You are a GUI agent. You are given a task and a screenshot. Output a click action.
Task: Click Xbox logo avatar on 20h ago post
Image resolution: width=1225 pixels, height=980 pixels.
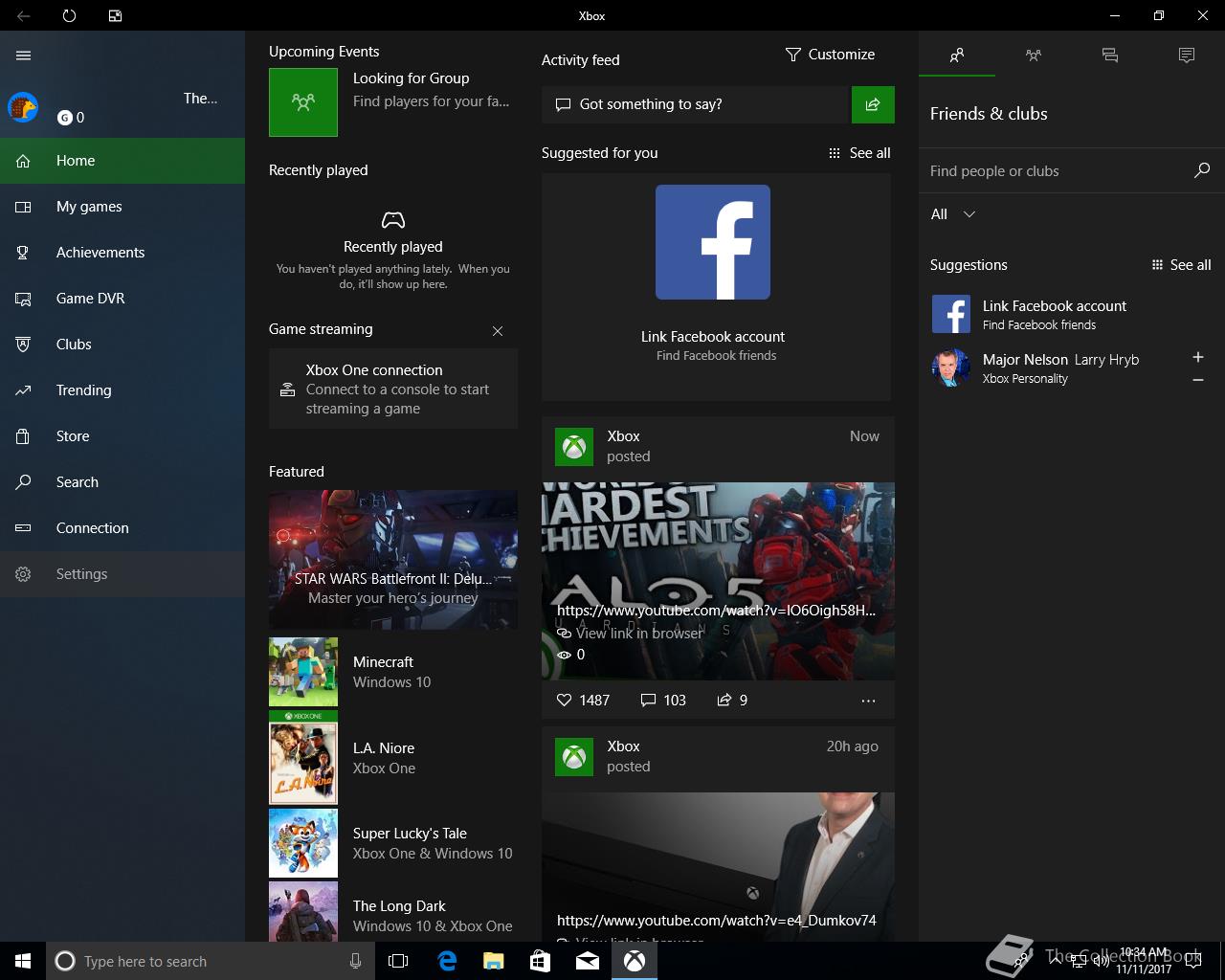pos(574,757)
